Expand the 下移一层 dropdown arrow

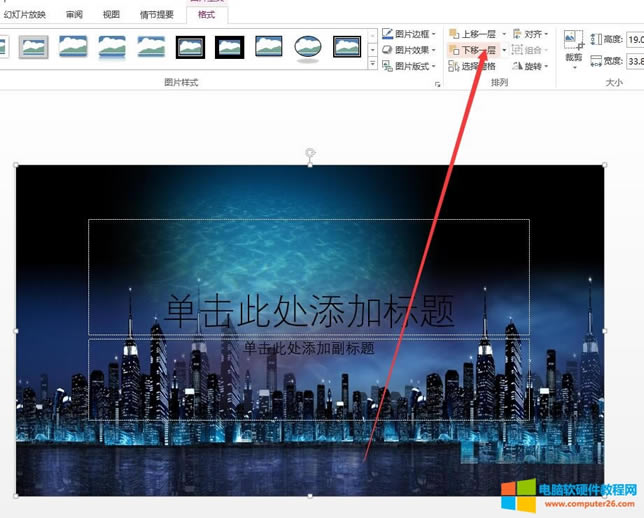tap(503, 50)
